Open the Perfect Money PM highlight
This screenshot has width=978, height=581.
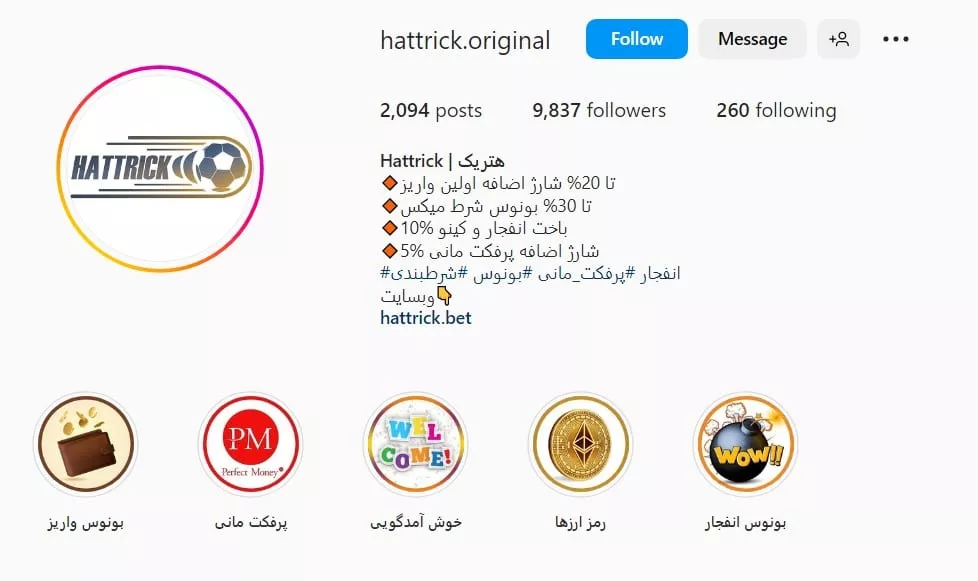point(250,444)
